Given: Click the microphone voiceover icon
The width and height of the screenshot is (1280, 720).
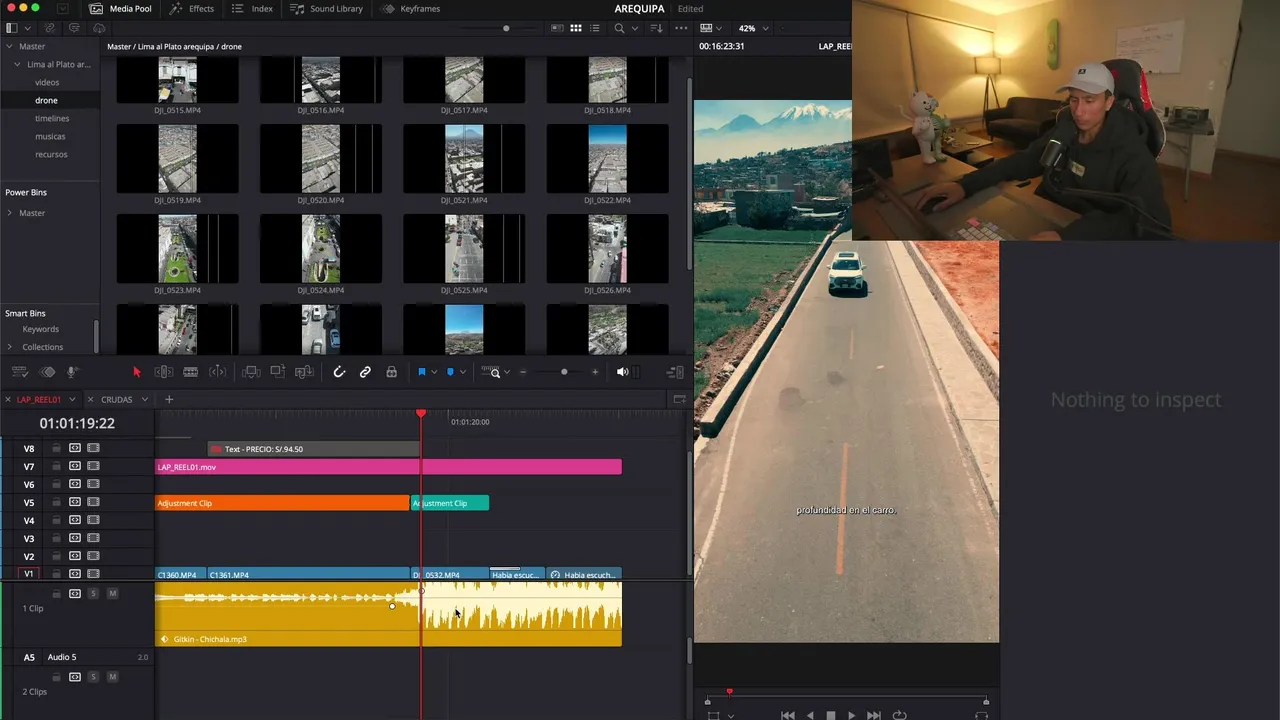Looking at the screenshot, I should tap(72, 372).
